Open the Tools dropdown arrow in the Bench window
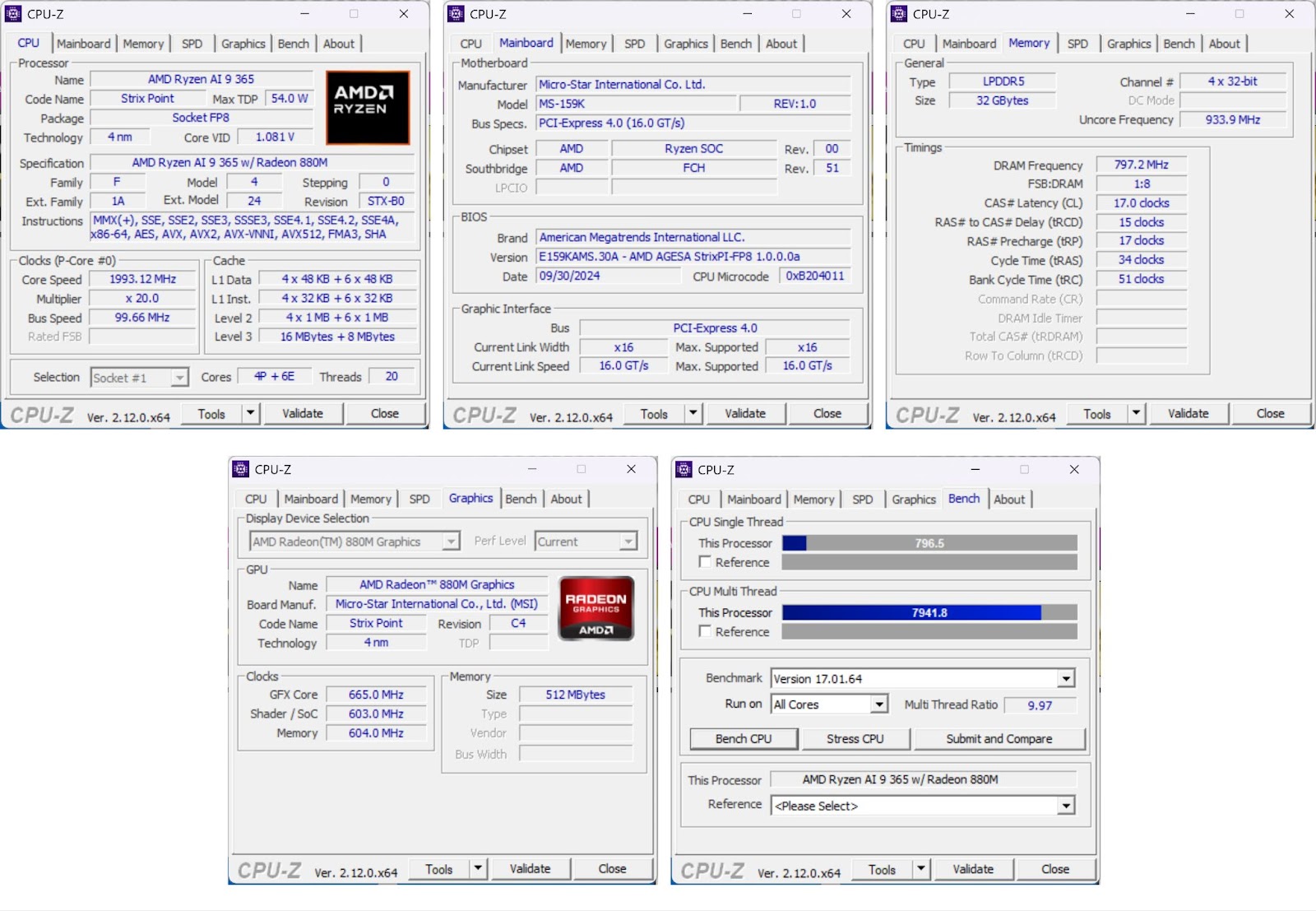The image size is (1316, 911). pyautogui.click(x=921, y=868)
